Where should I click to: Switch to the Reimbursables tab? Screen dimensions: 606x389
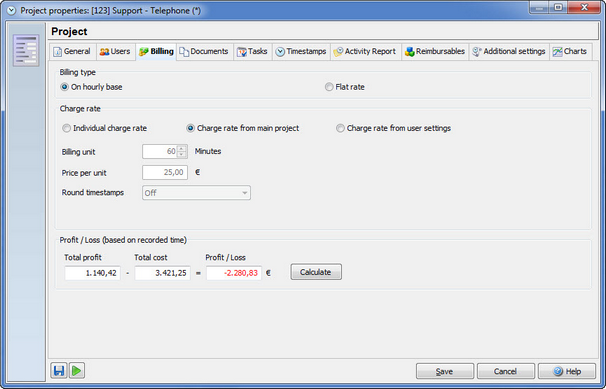(435, 52)
